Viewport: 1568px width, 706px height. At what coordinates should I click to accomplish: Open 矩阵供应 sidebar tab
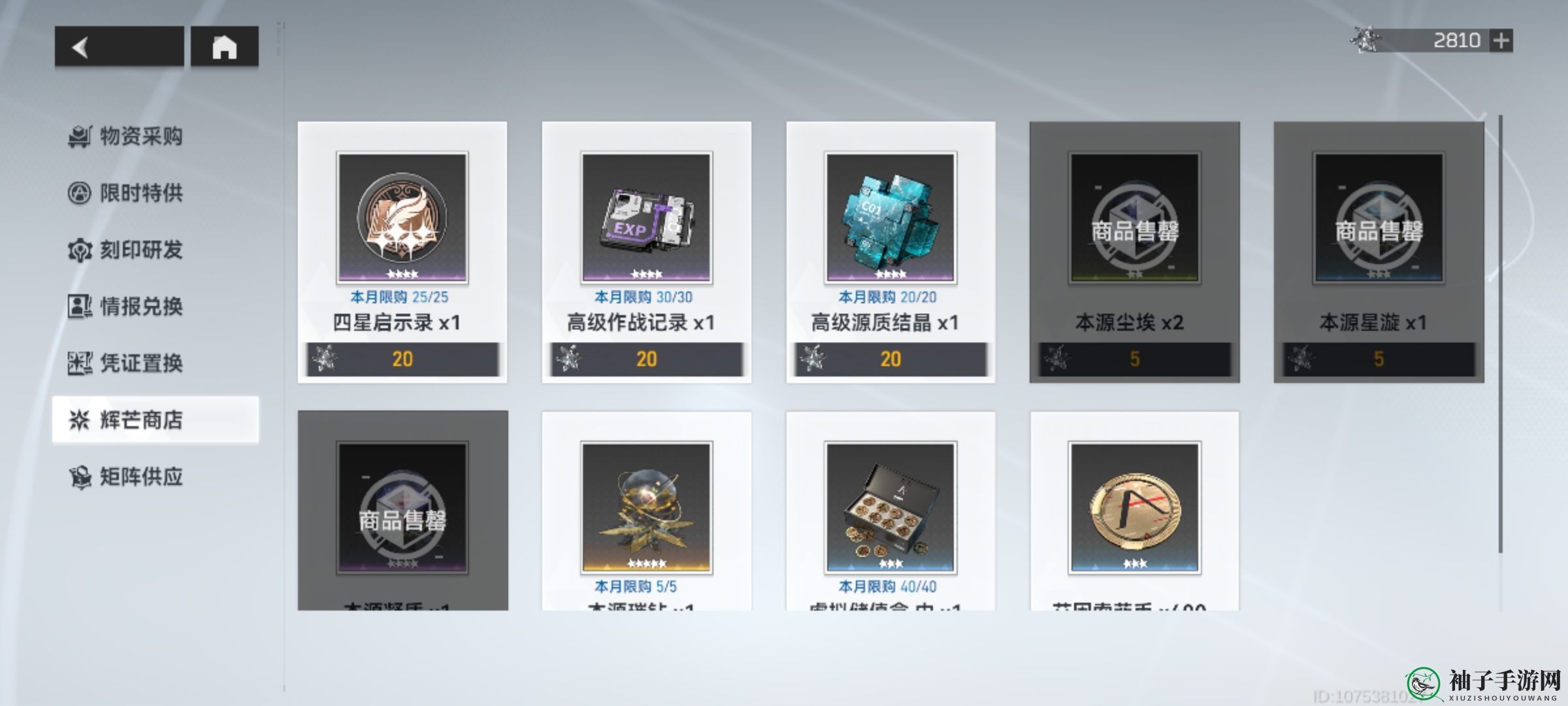pos(125,477)
